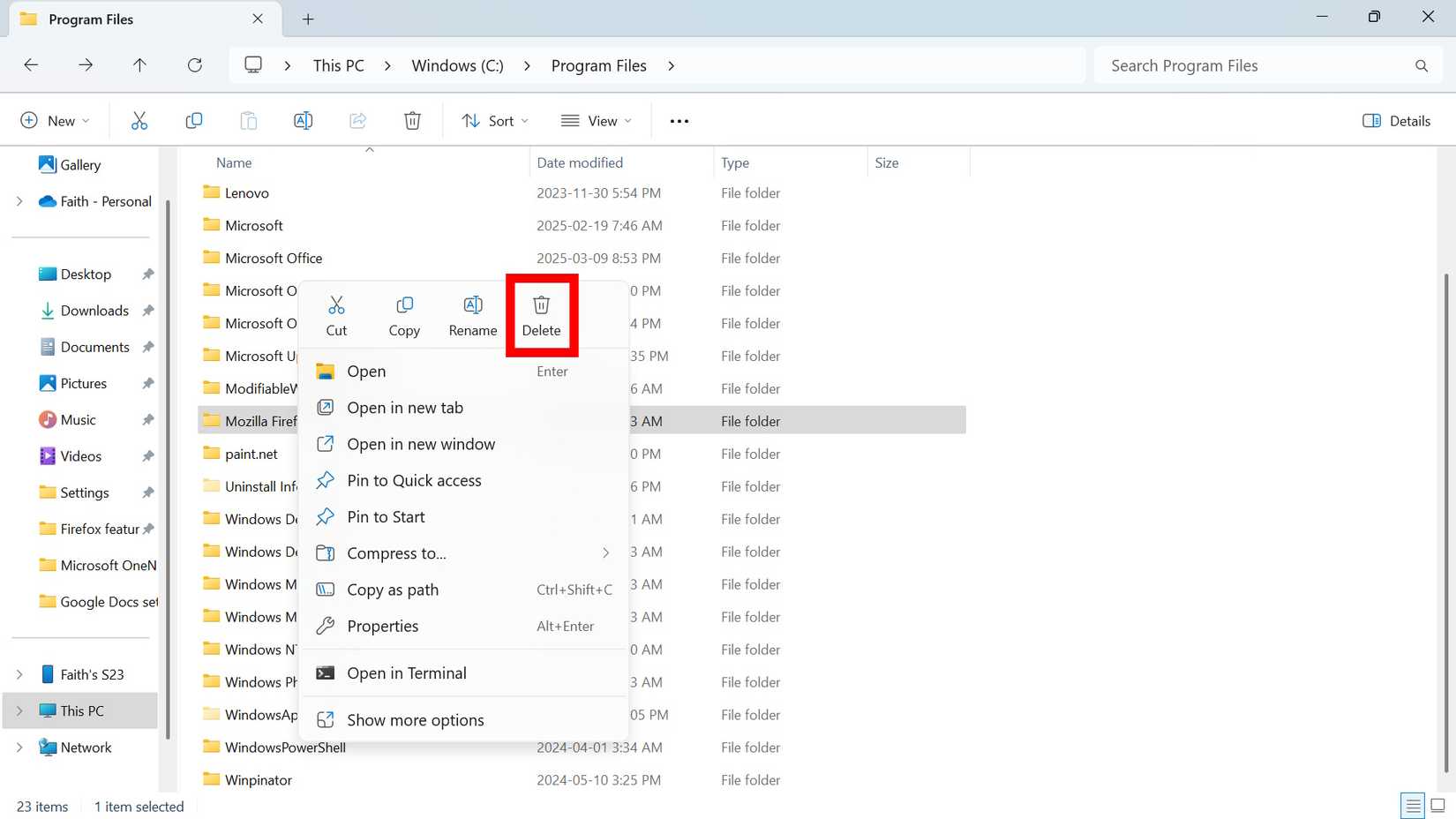
Task: Click the Paste icon on the toolbar
Action: point(248,120)
